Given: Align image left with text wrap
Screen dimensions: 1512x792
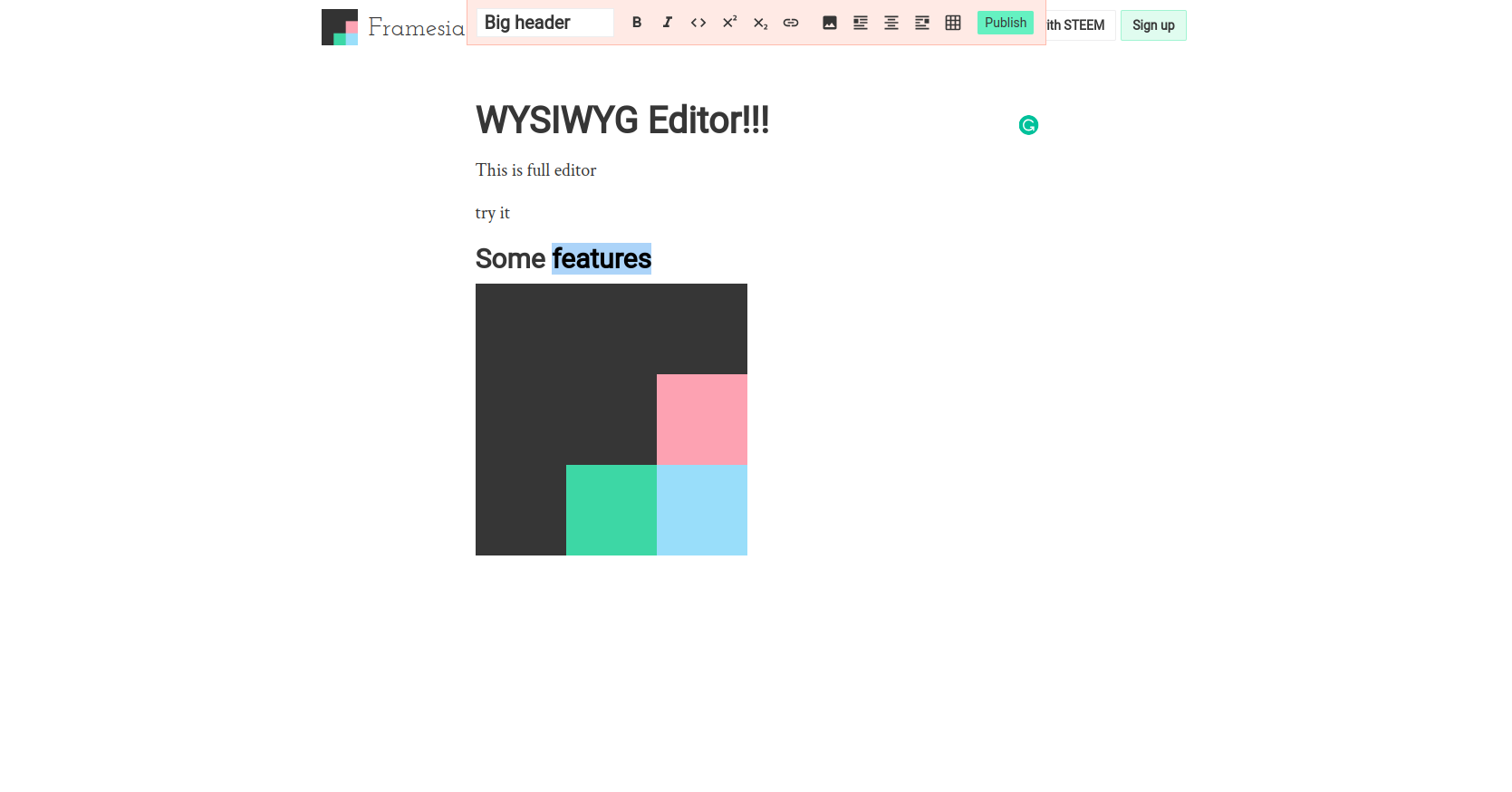Looking at the screenshot, I should 861,23.
